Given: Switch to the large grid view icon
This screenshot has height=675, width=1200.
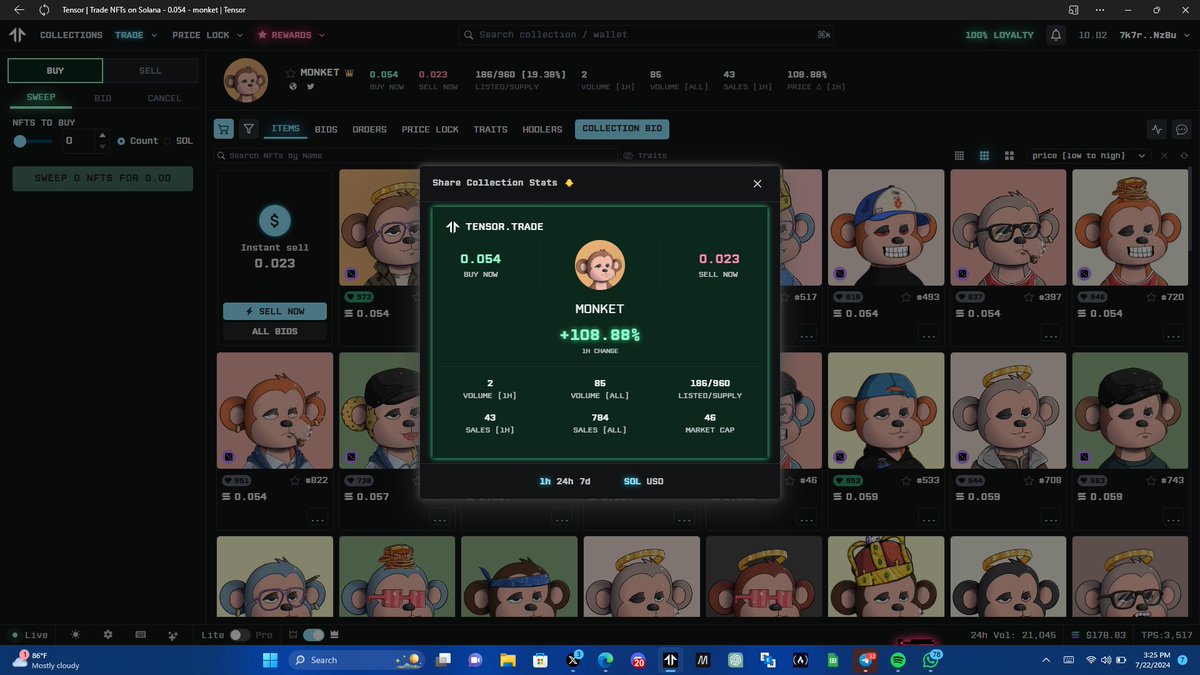Looking at the screenshot, I should pos(1008,156).
